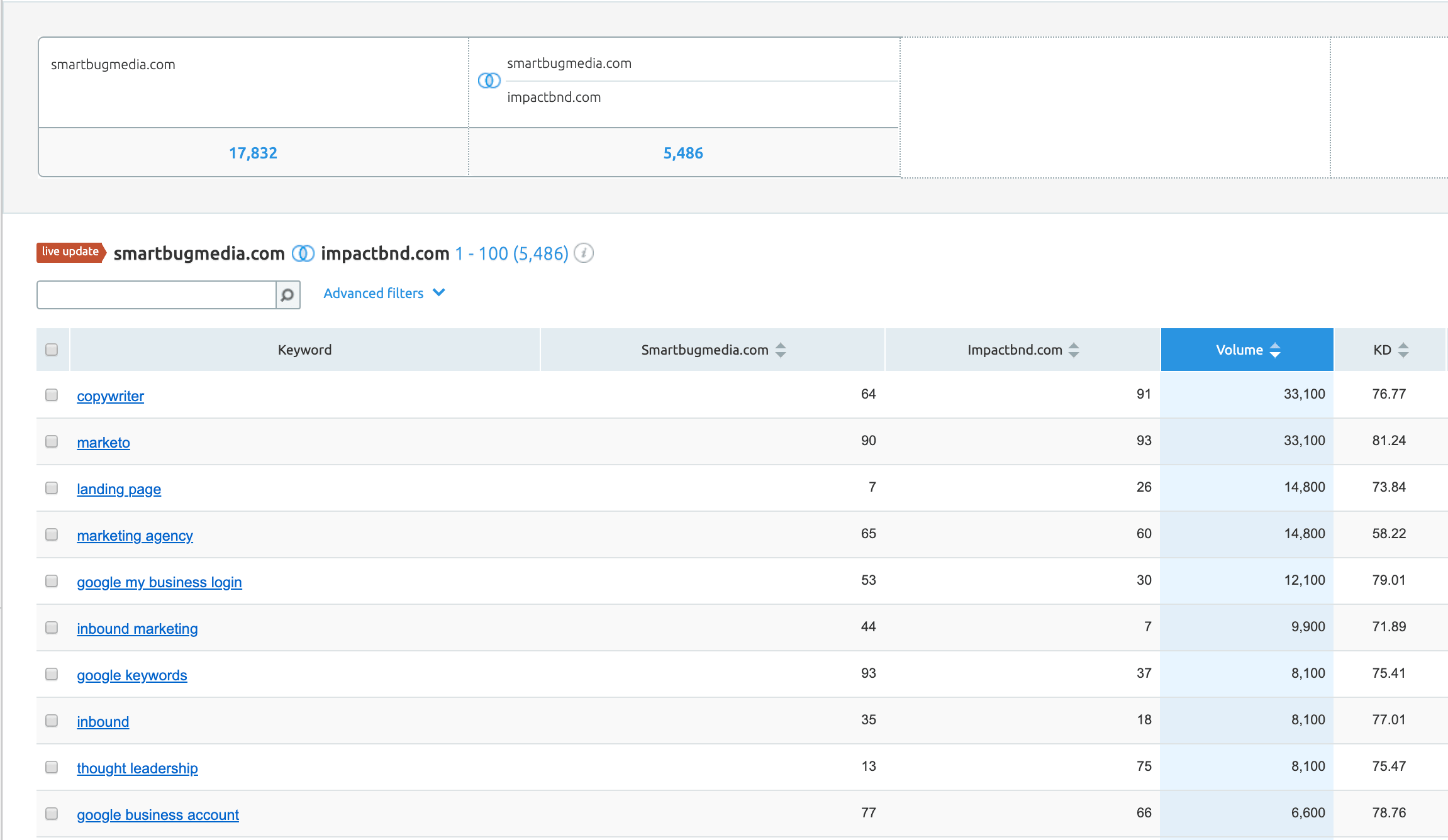
Task: Check the box for copywriter row
Action: (x=52, y=395)
